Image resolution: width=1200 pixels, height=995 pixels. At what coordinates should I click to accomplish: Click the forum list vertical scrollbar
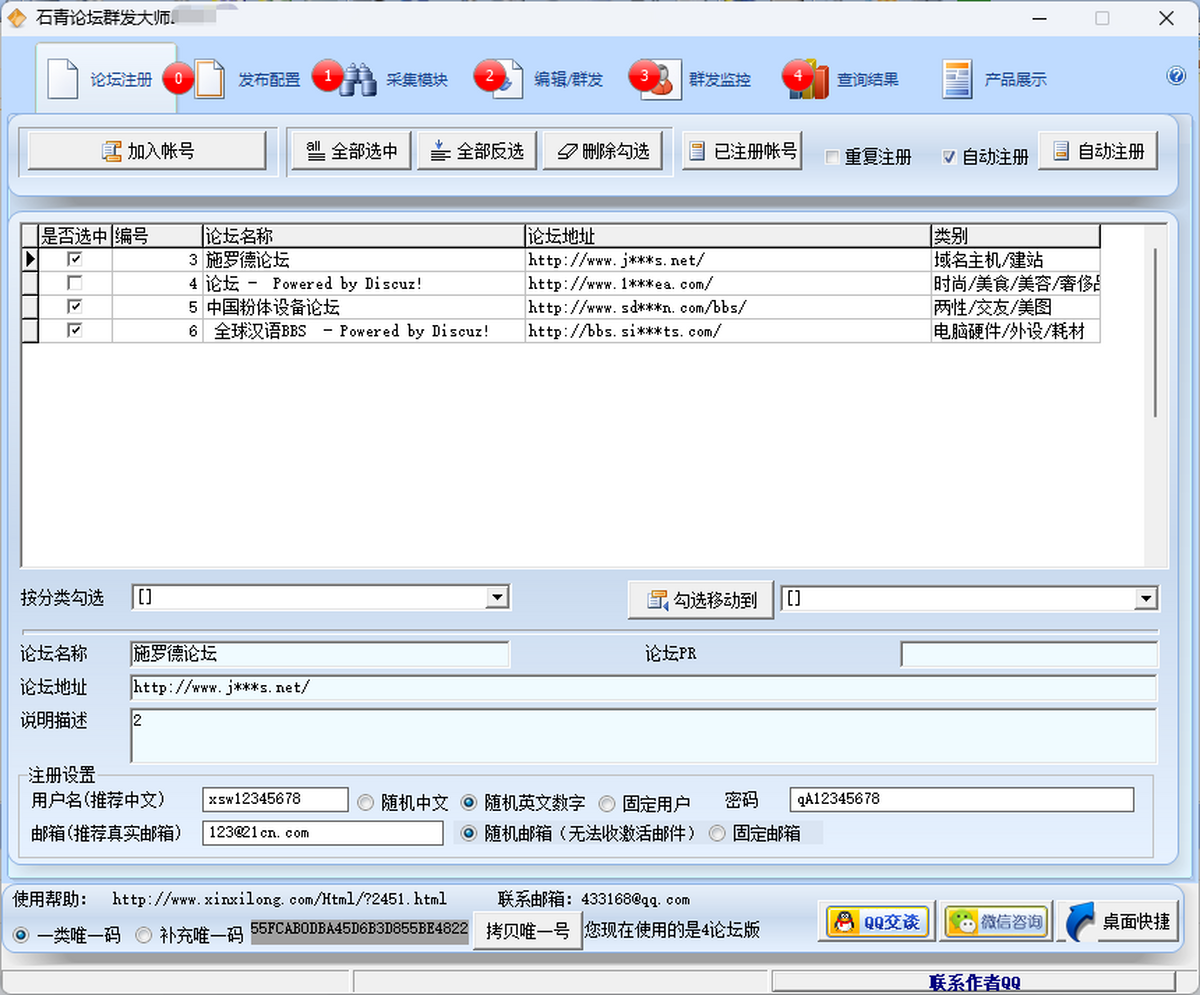1155,330
